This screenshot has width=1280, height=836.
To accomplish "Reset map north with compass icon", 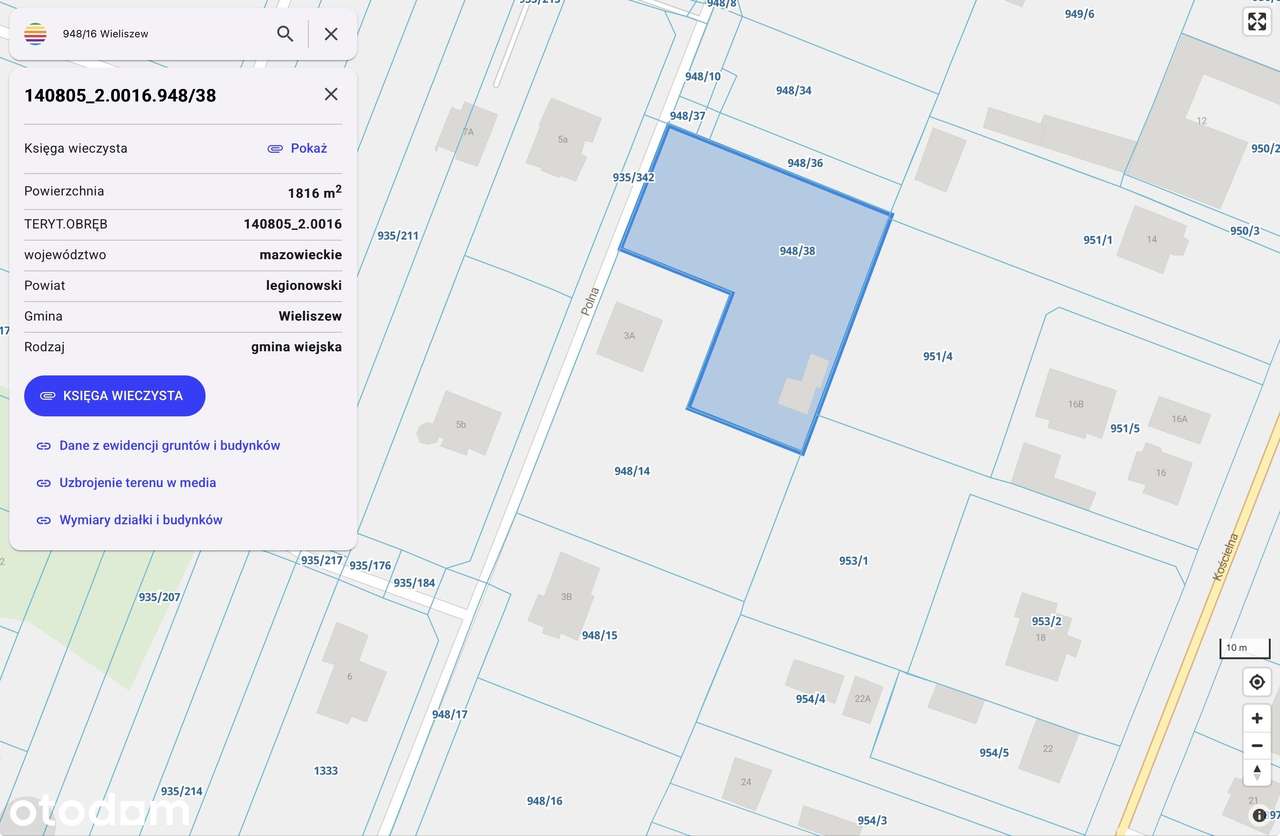I will pos(1257,771).
